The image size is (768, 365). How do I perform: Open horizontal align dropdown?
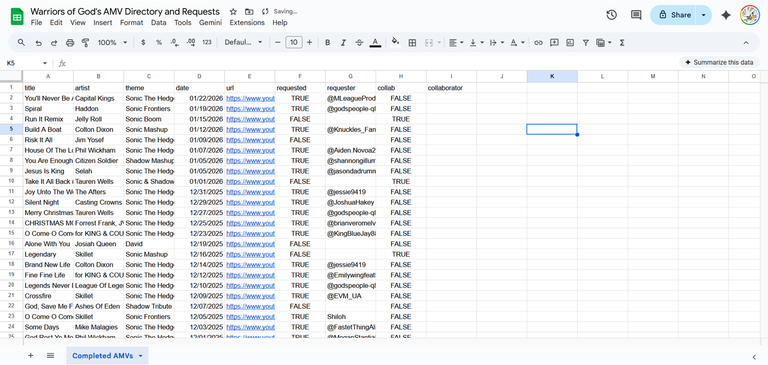[456, 43]
